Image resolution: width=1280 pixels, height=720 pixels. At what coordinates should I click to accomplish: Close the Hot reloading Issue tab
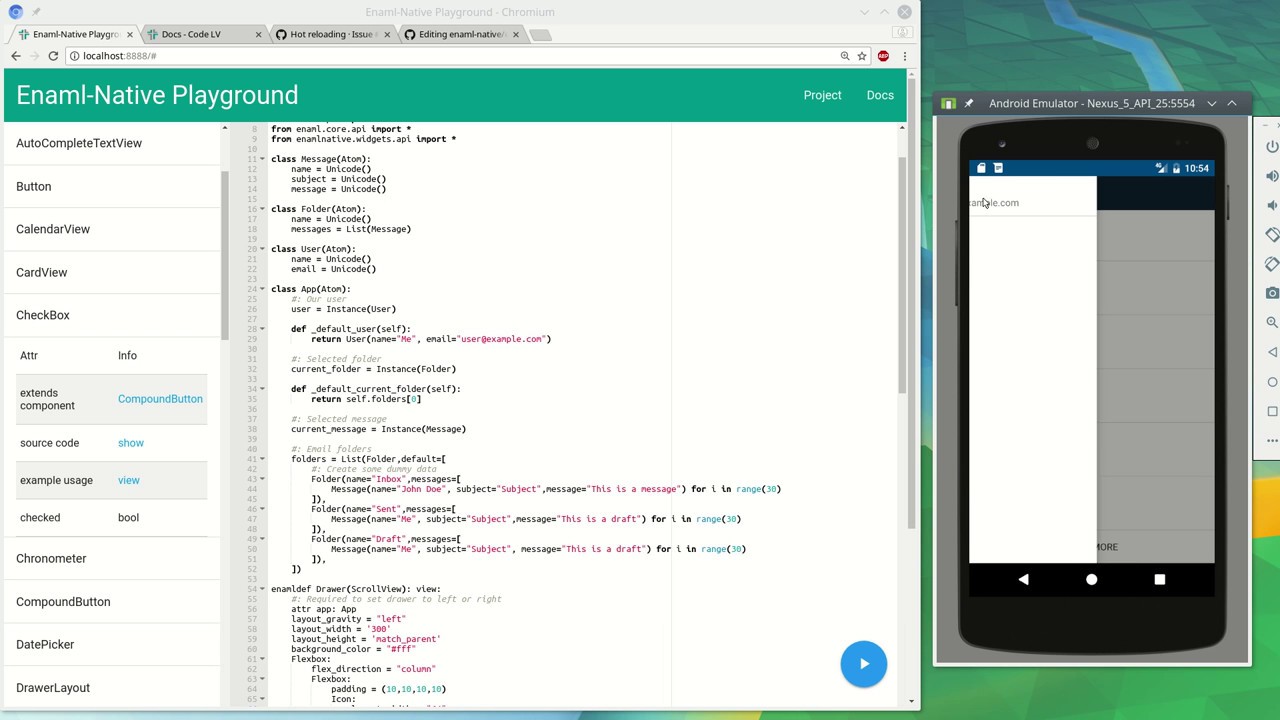click(387, 34)
